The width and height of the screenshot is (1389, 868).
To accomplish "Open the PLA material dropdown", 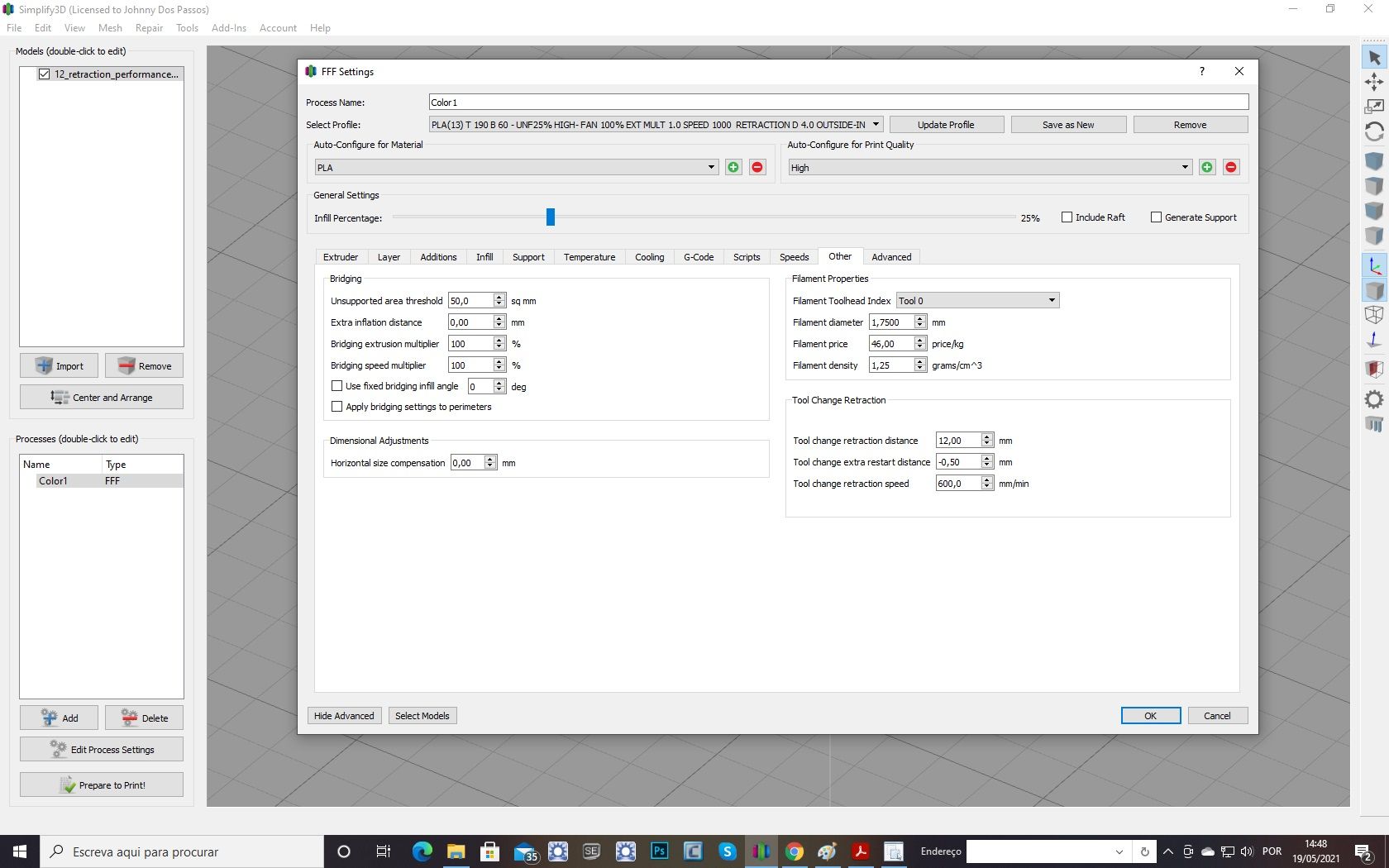I will click(x=516, y=167).
